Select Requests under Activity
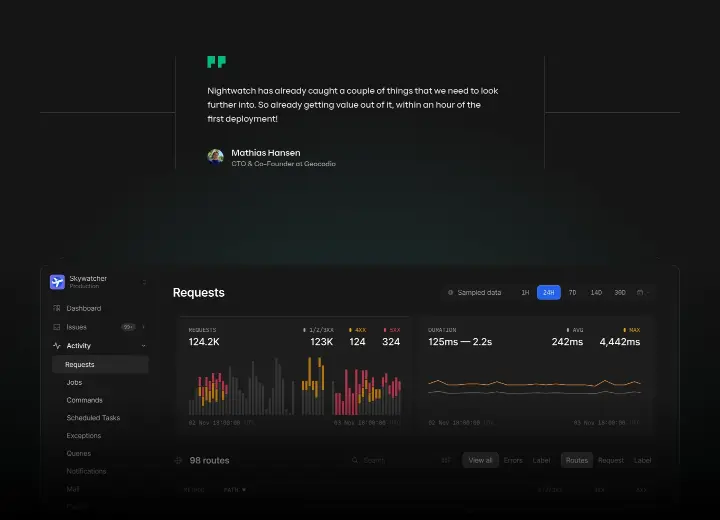 (x=100, y=364)
